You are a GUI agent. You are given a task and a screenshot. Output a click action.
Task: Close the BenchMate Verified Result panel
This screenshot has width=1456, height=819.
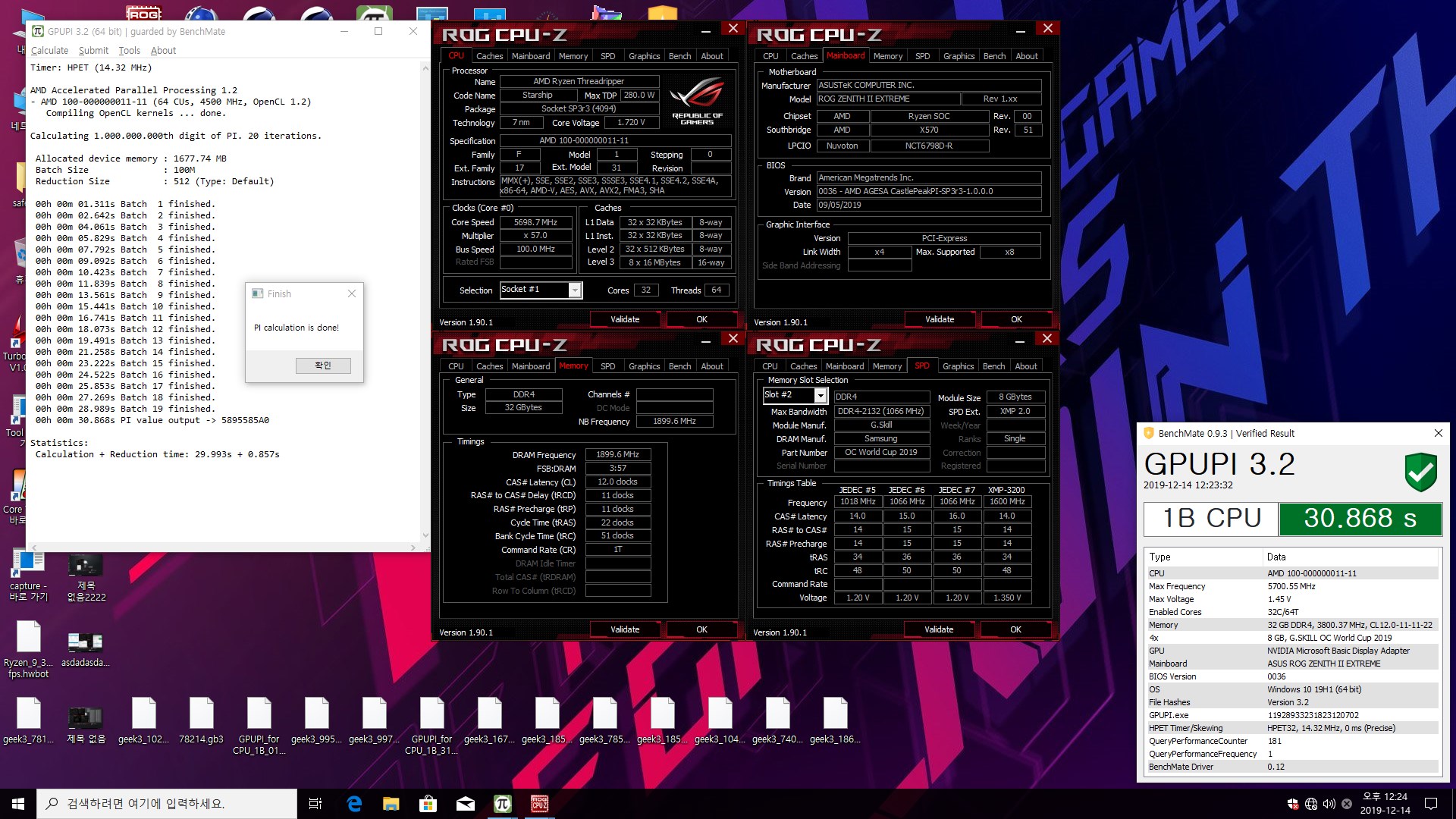click(1438, 433)
